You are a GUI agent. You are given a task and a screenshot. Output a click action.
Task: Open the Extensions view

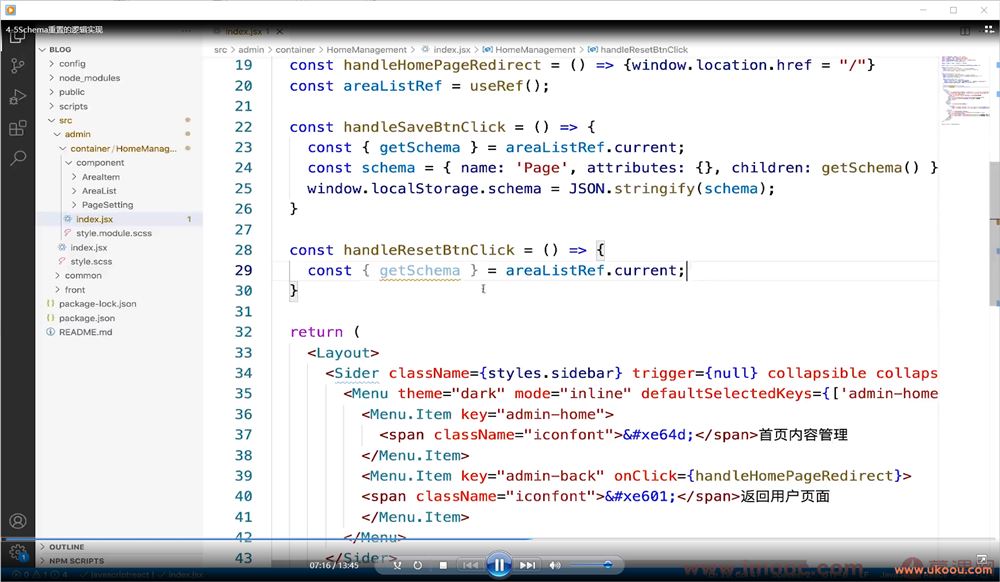[x=17, y=128]
